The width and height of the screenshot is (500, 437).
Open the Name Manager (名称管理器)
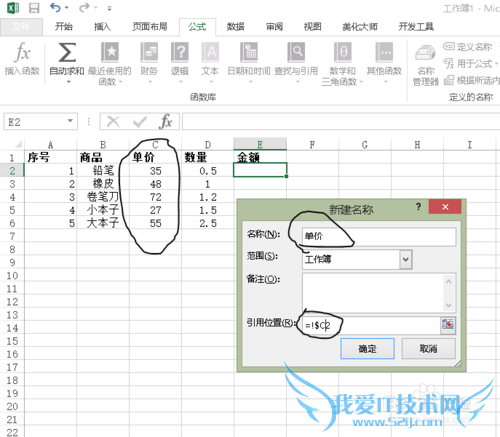[426, 65]
